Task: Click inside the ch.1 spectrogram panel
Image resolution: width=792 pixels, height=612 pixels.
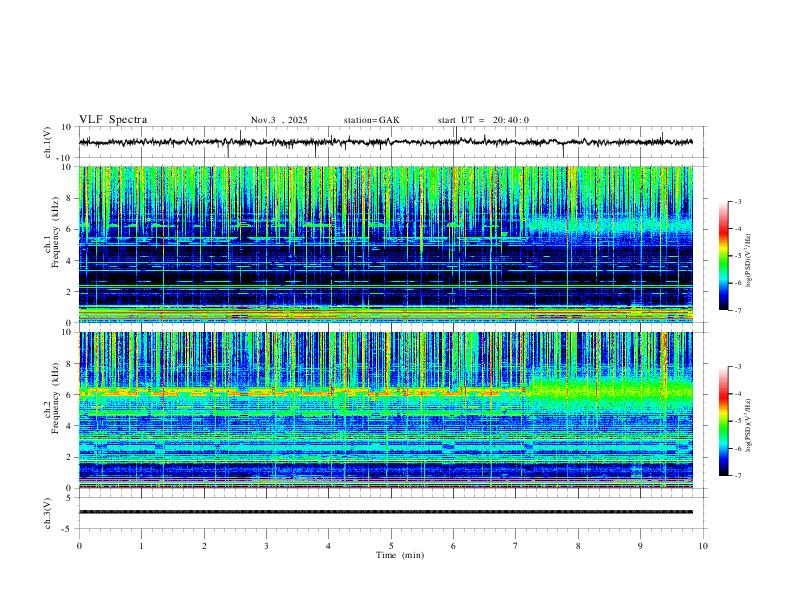Action: pos(386,244)
